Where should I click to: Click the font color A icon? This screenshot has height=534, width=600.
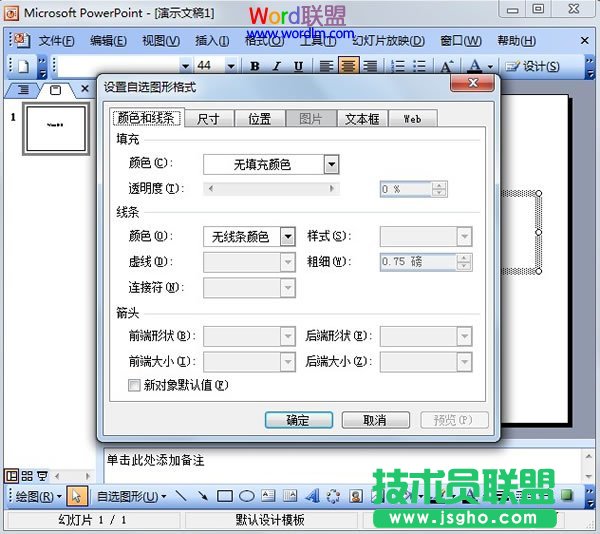[x=474, y=66]
